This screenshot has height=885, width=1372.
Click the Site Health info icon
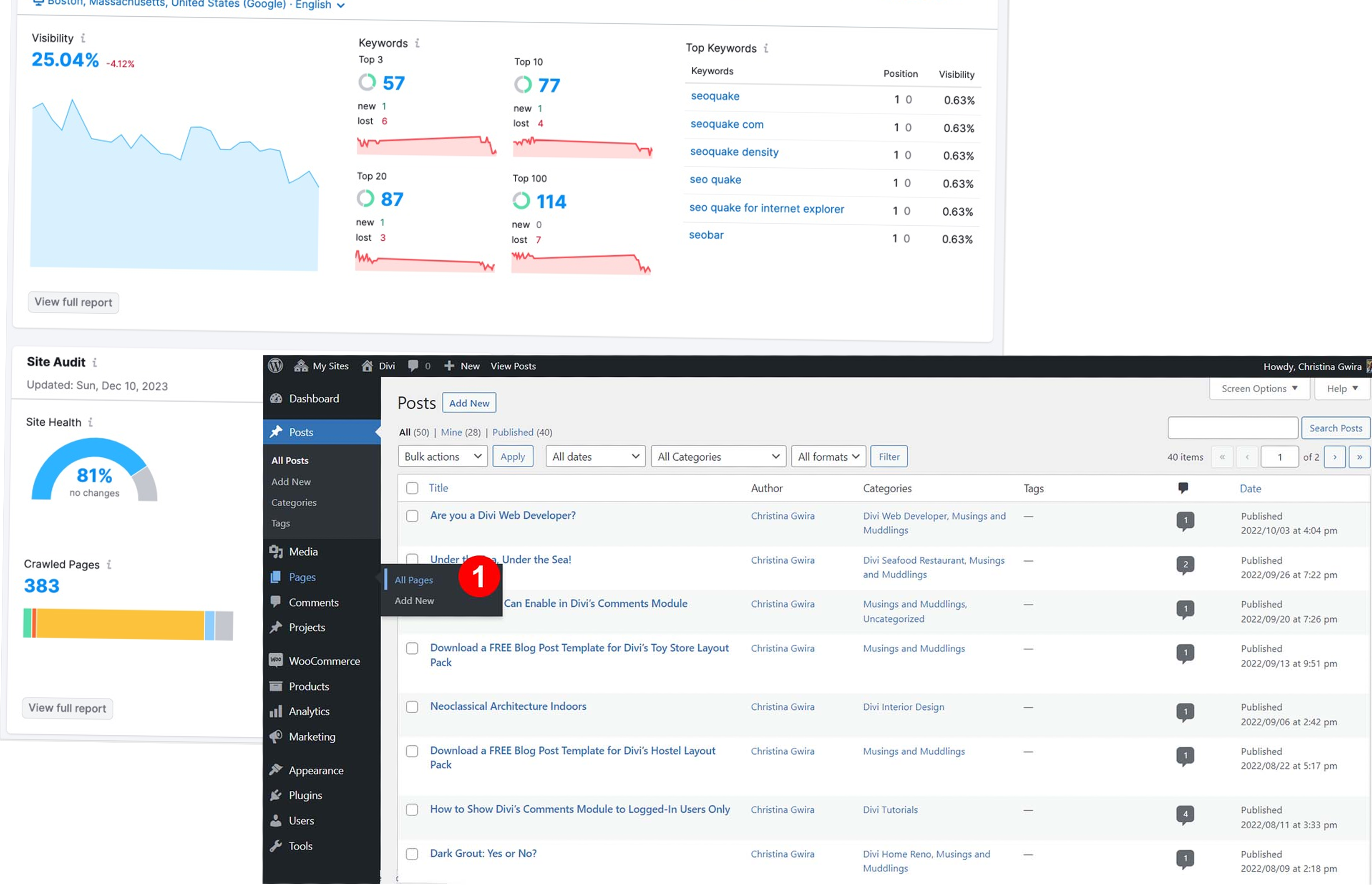pos(90,422)
